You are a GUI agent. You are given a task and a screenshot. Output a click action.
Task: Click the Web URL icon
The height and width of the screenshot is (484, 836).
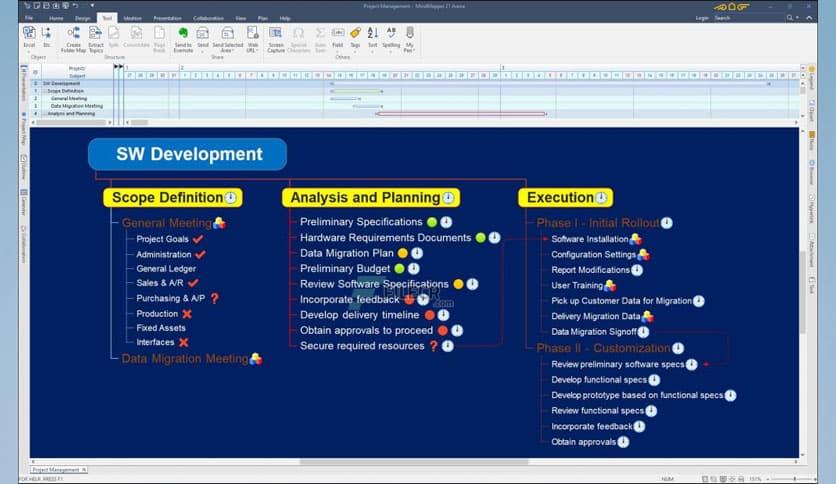tap(253, 34)
